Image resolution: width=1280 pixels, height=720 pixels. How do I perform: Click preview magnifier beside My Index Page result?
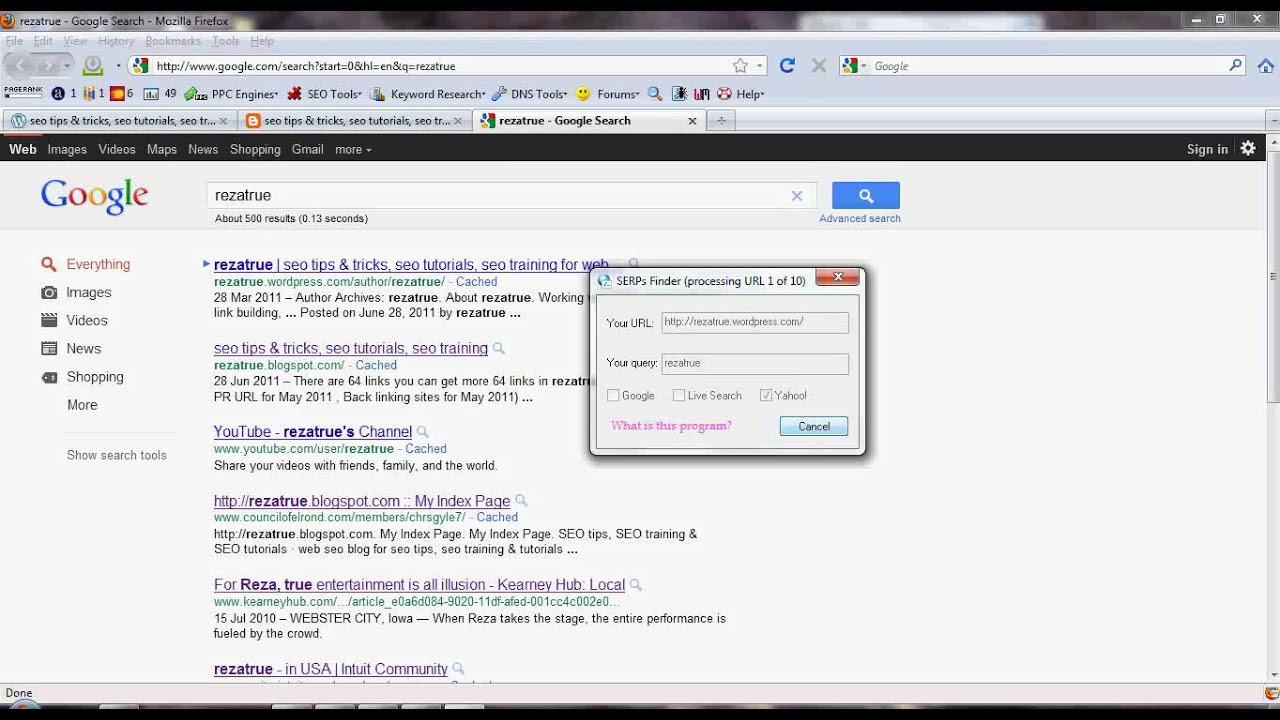pos(521,501)
